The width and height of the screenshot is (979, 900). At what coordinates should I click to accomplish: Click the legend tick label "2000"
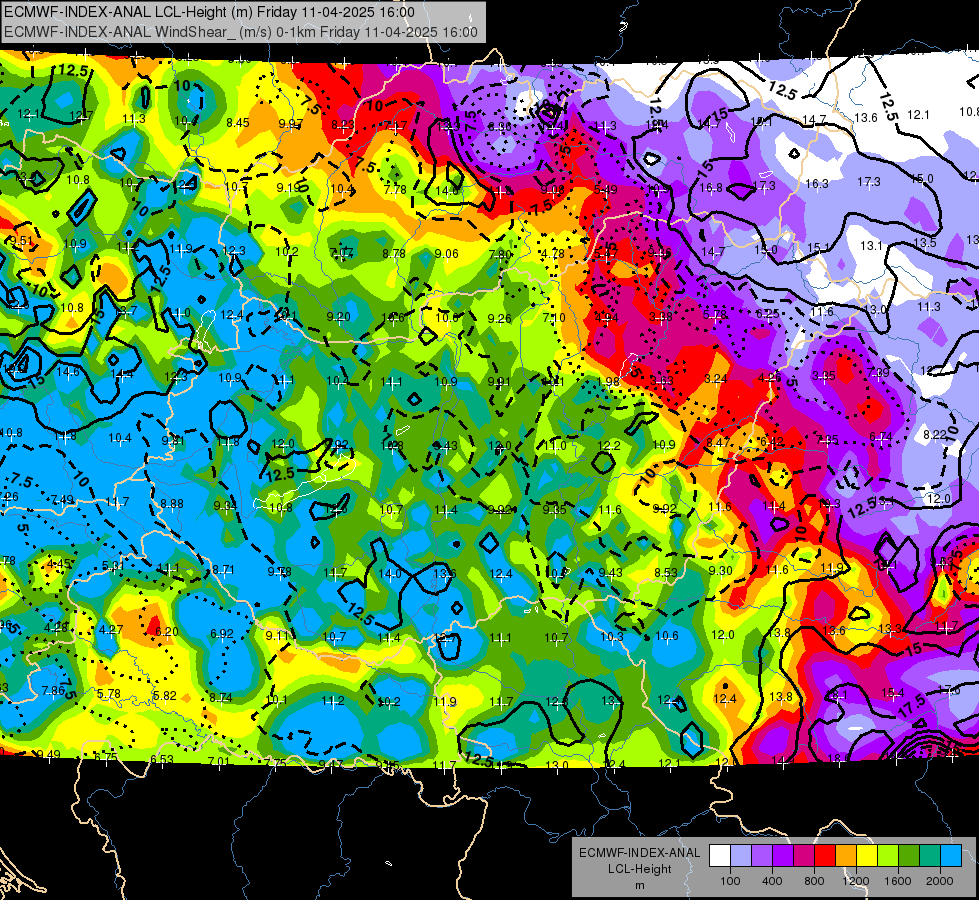pyautogui.click(x=940, y=881)
